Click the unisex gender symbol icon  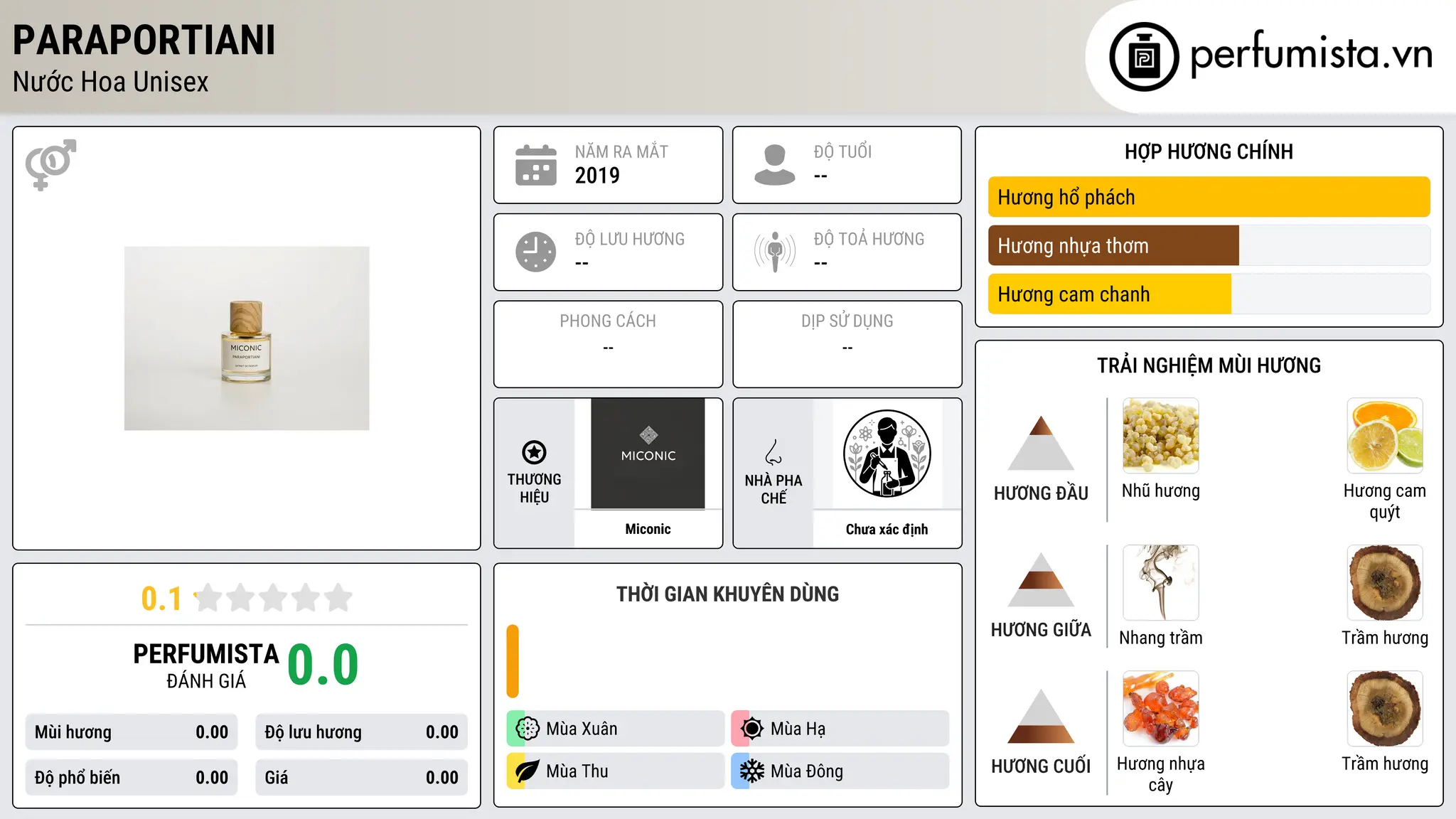50,165
